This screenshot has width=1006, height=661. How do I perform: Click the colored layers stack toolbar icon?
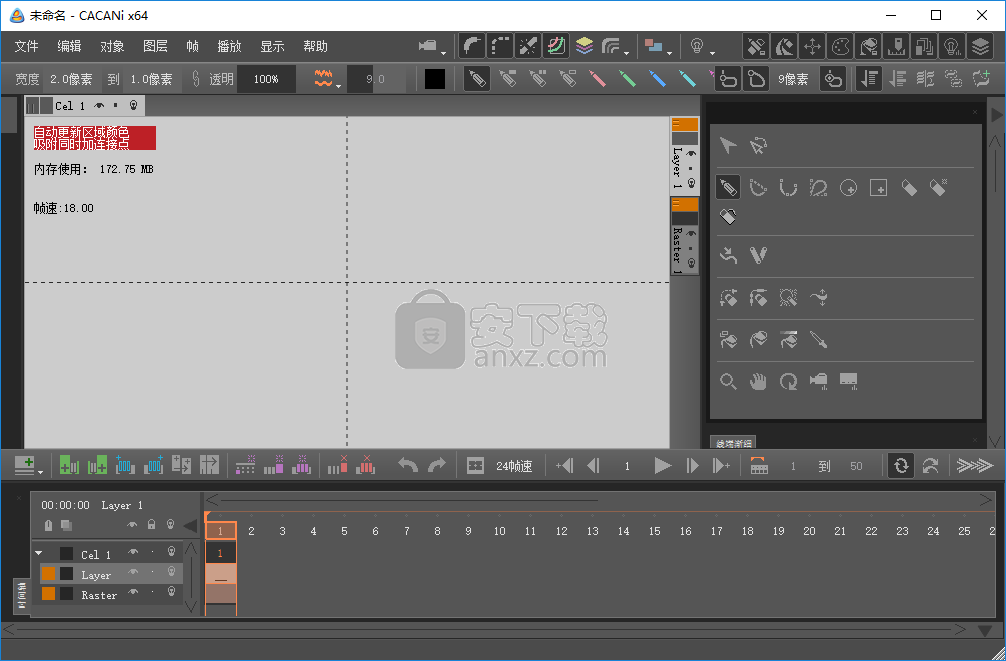(584, 46)
